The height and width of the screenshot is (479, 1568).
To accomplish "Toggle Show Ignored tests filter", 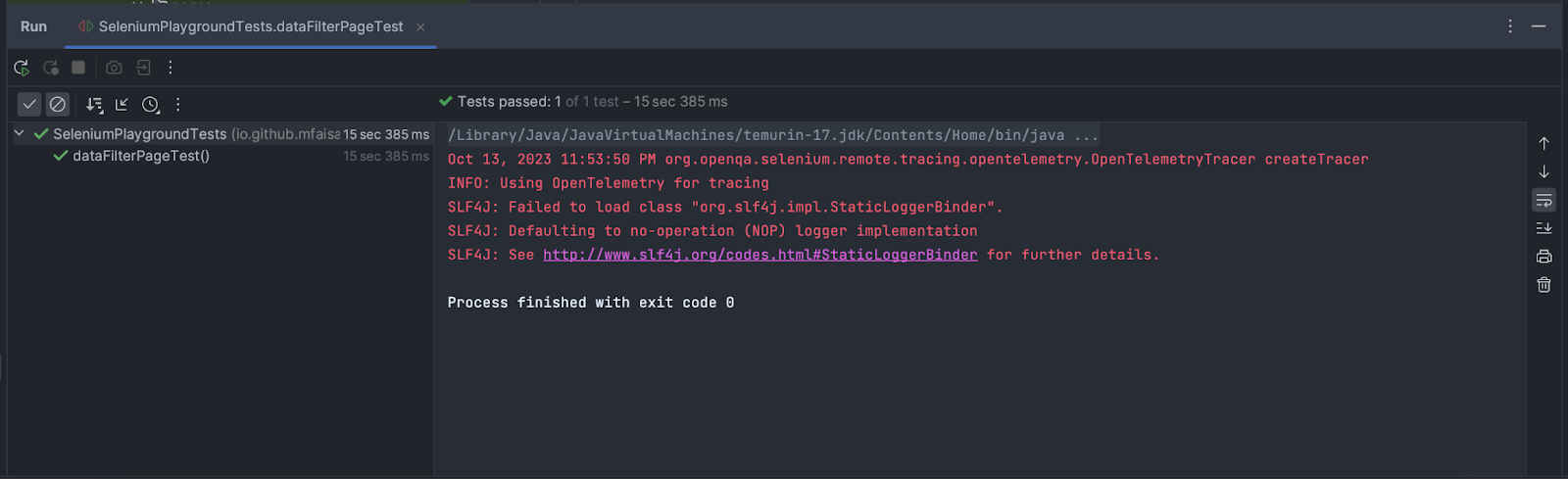I will [58, 104].
